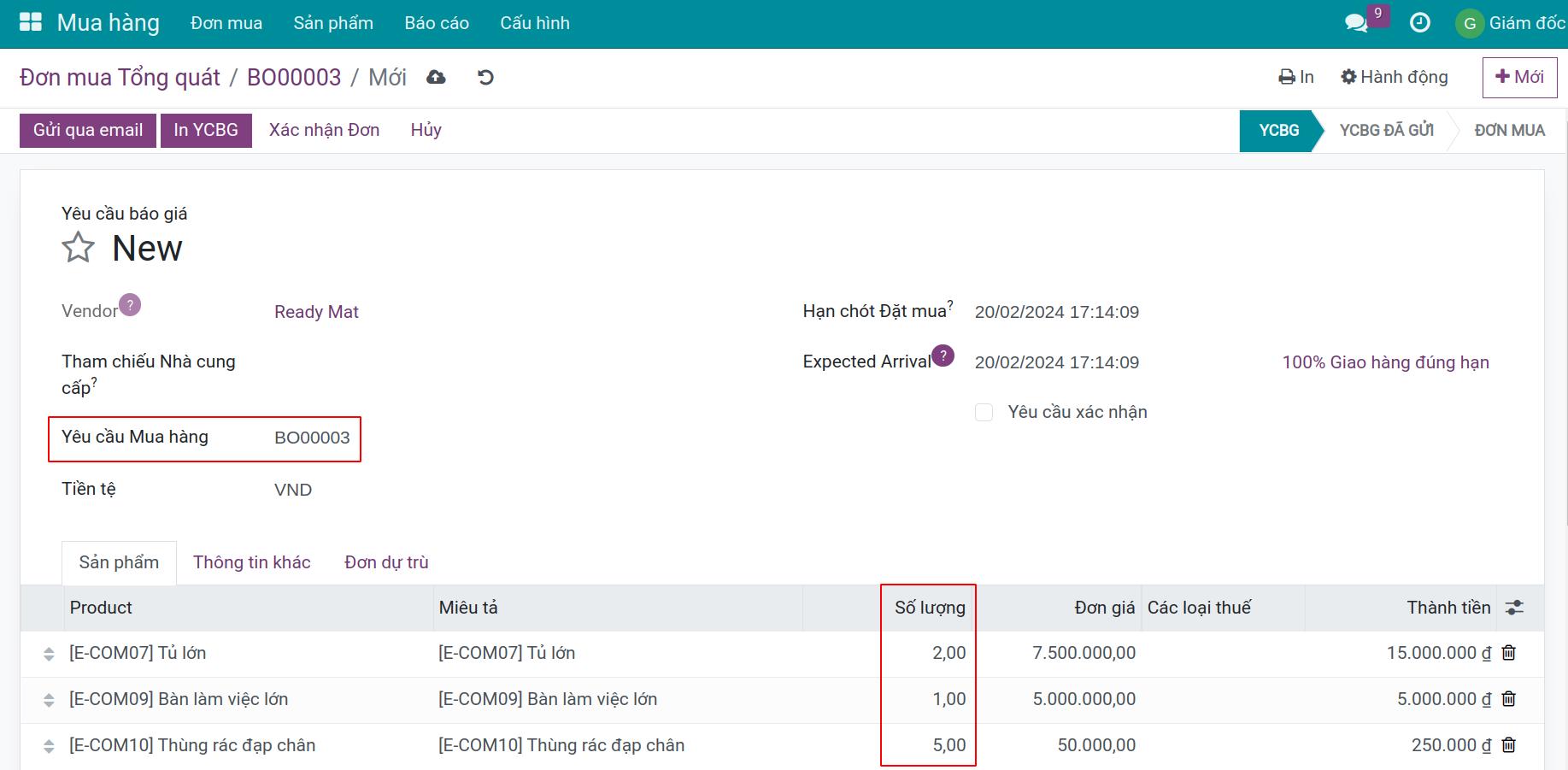Image resolution: width=1568 pixels, height=770 pixels.
Task: Open the Báo cáo menu
Action: click(437, 23)
